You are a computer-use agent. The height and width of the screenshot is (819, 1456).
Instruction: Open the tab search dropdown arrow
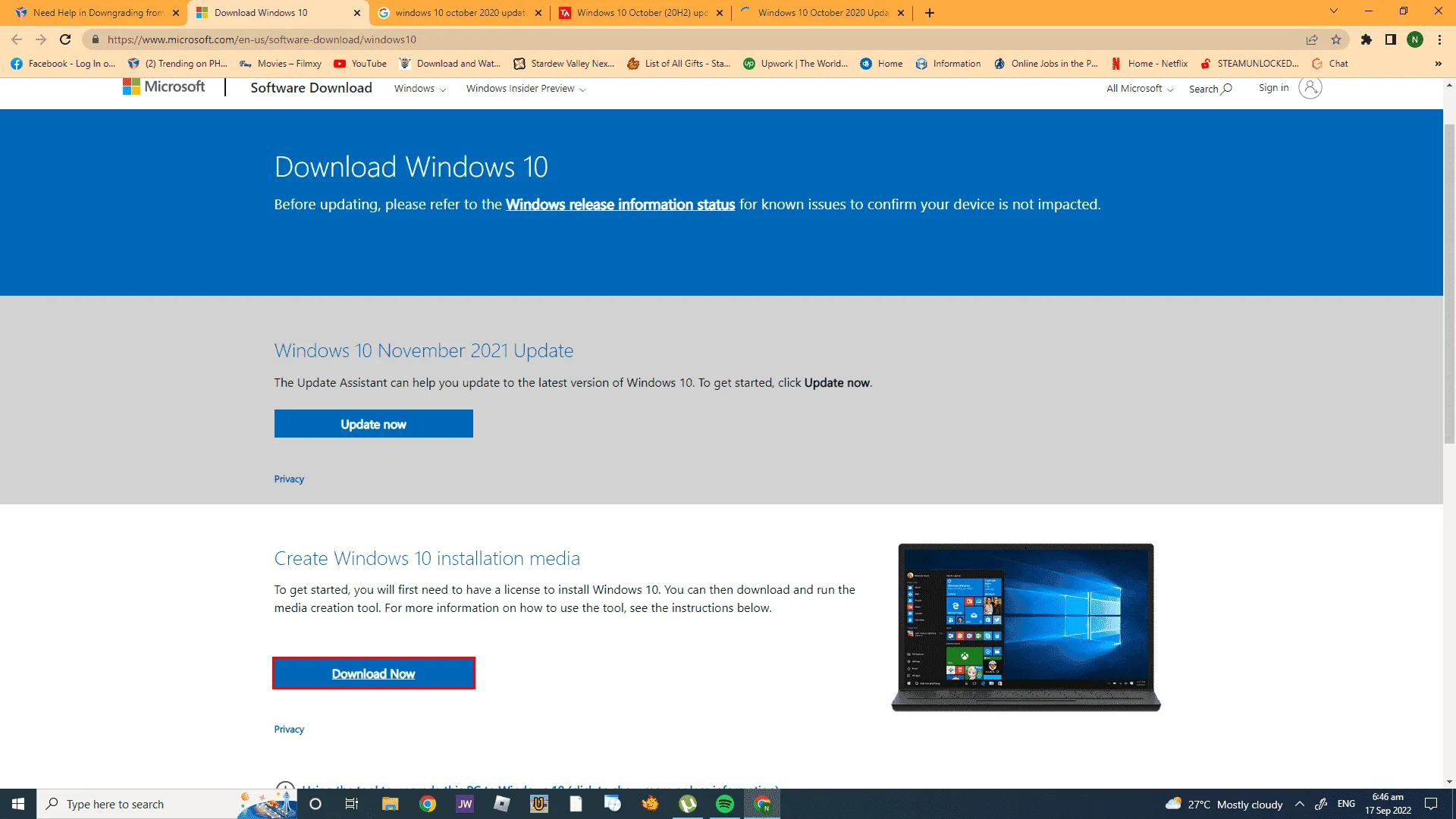click(x=1334, y=11)
